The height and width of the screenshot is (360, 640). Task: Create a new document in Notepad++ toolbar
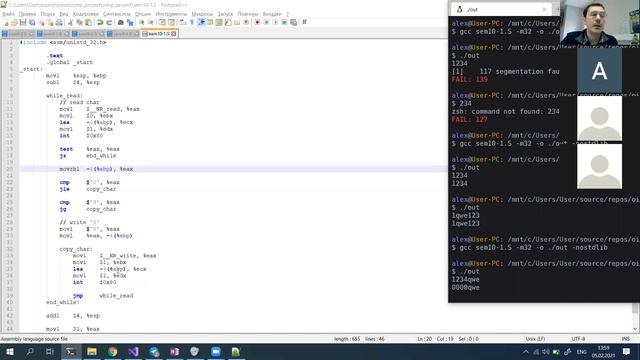6,22
